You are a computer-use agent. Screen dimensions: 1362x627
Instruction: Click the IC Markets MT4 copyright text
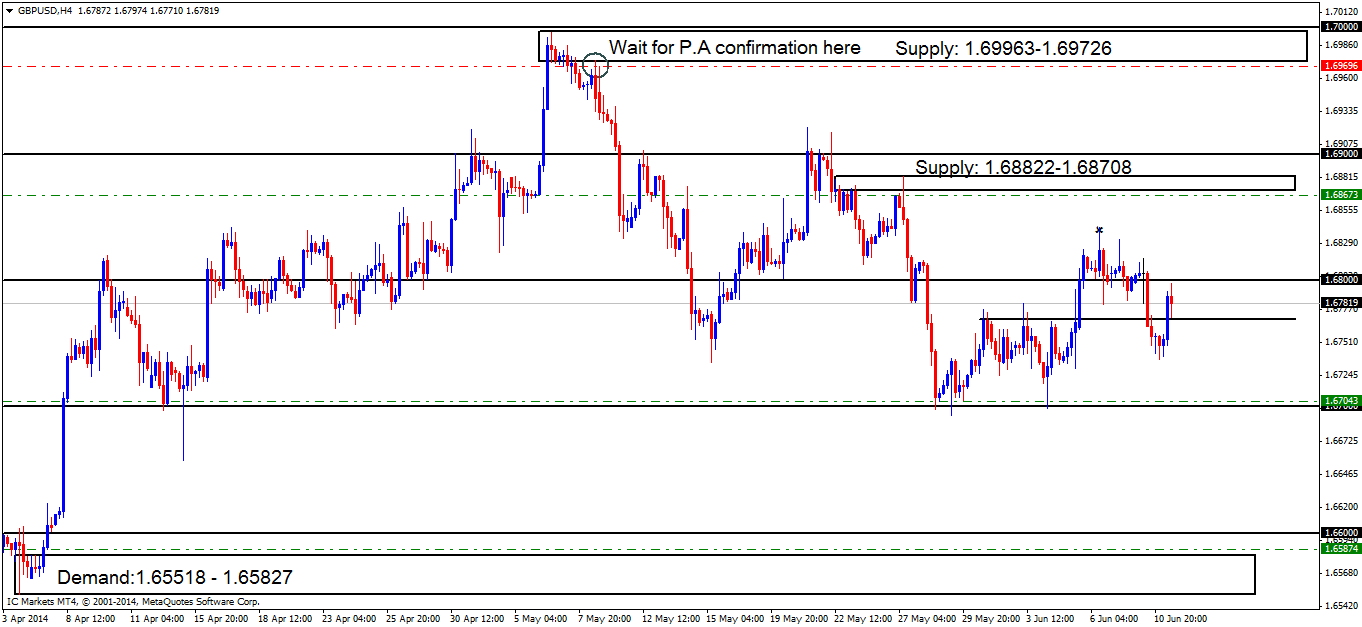tap(133, 602)
